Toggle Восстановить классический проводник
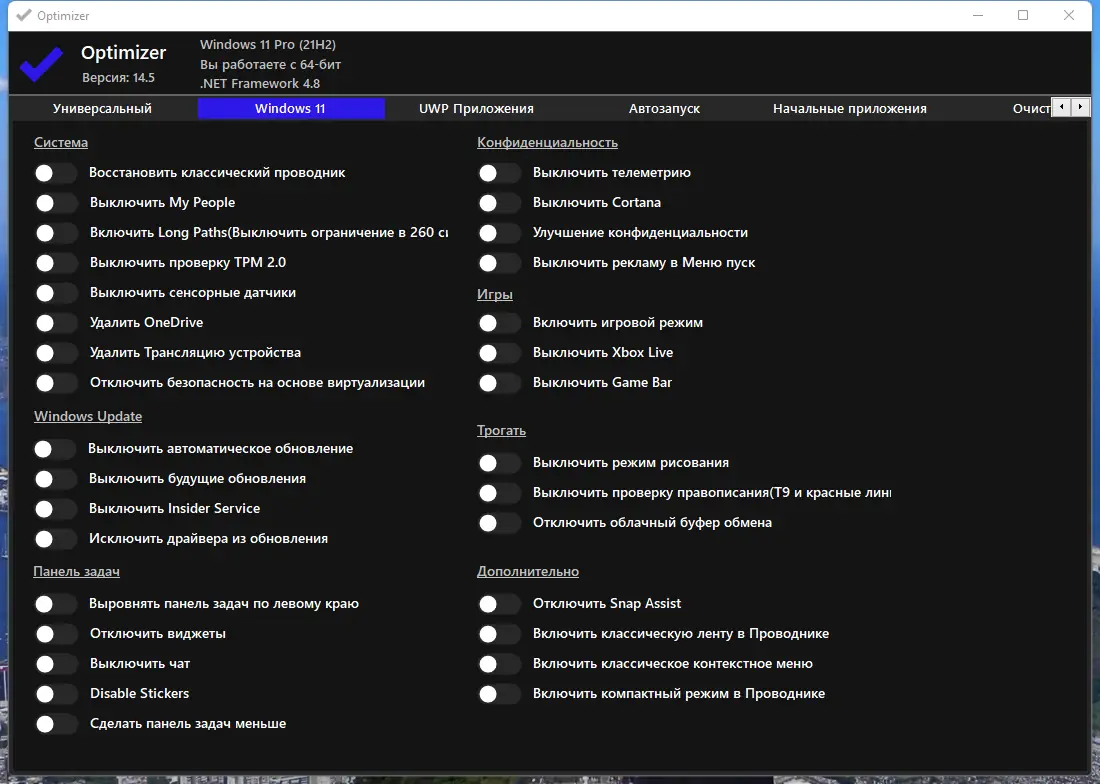The height and width of the screenshot is (784, 1100). click(56, 173)
